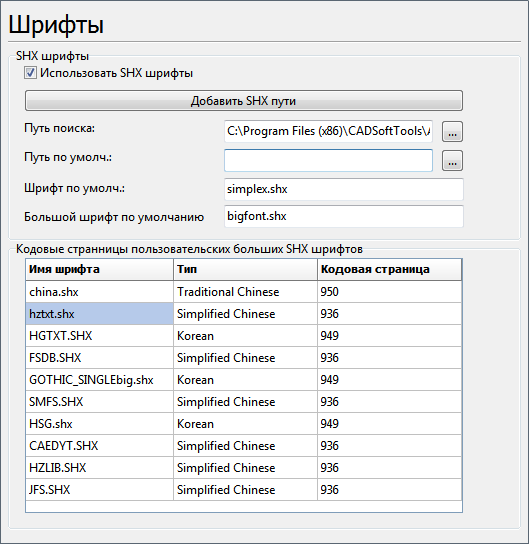Click Korean type cell for HGTXT.SHX
Viewport: 529px width, 544px height.
pyautogui.click(x=245, y=336)
